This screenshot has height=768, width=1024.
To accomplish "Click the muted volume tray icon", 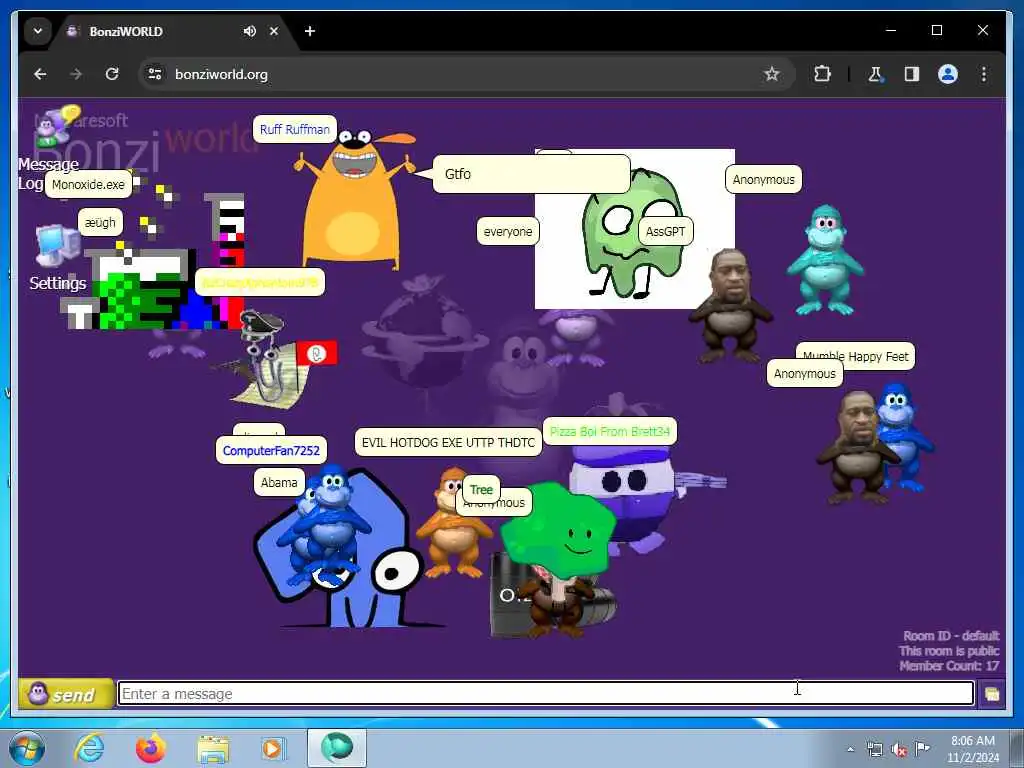I will pos(899,749).
